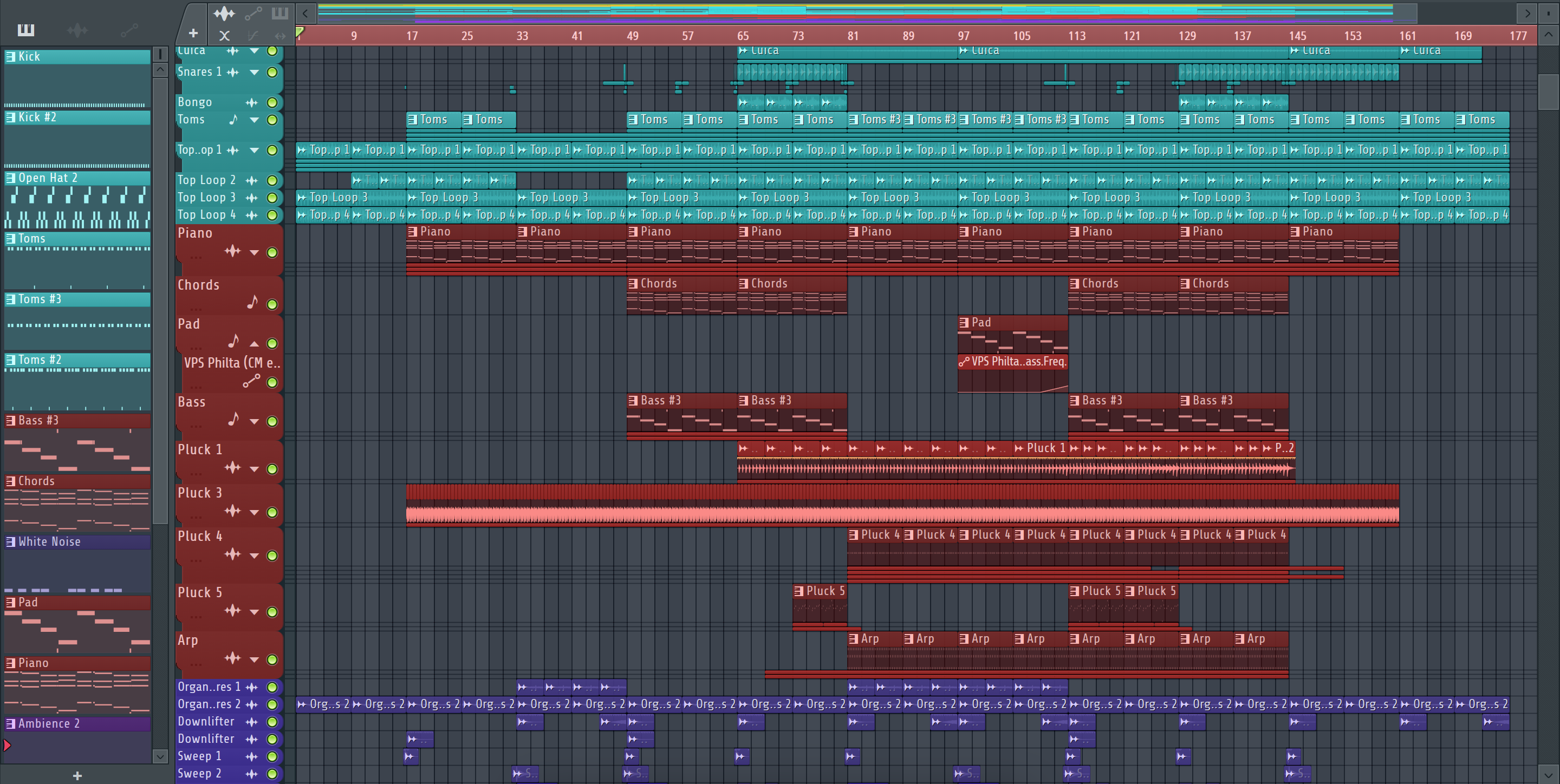Click the playlist vertical scrollbar handle
This screenshot has height=784, width=1560.
[x=1548, y=92]
